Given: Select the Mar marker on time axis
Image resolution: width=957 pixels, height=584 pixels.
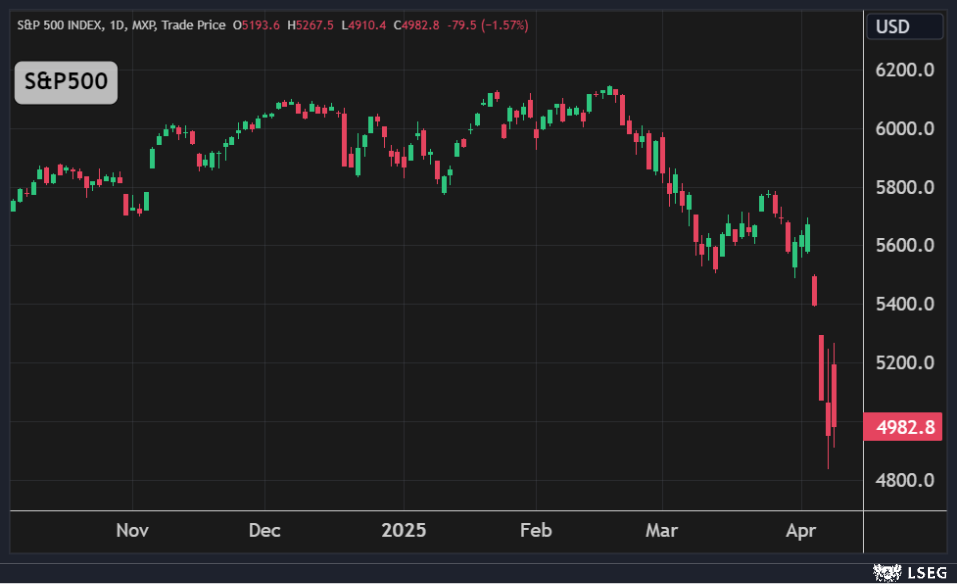Looking at the screenshot, I should point(662,530).
